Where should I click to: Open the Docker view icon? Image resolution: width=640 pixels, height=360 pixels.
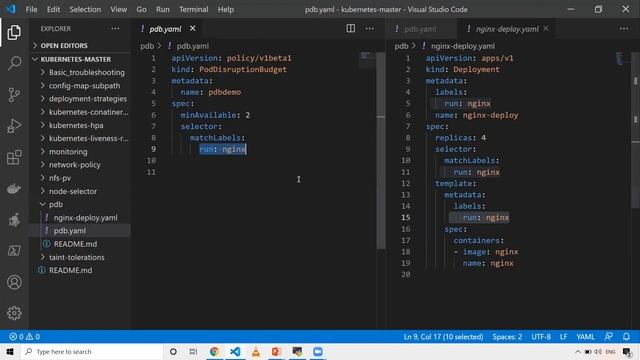[14, 189]
